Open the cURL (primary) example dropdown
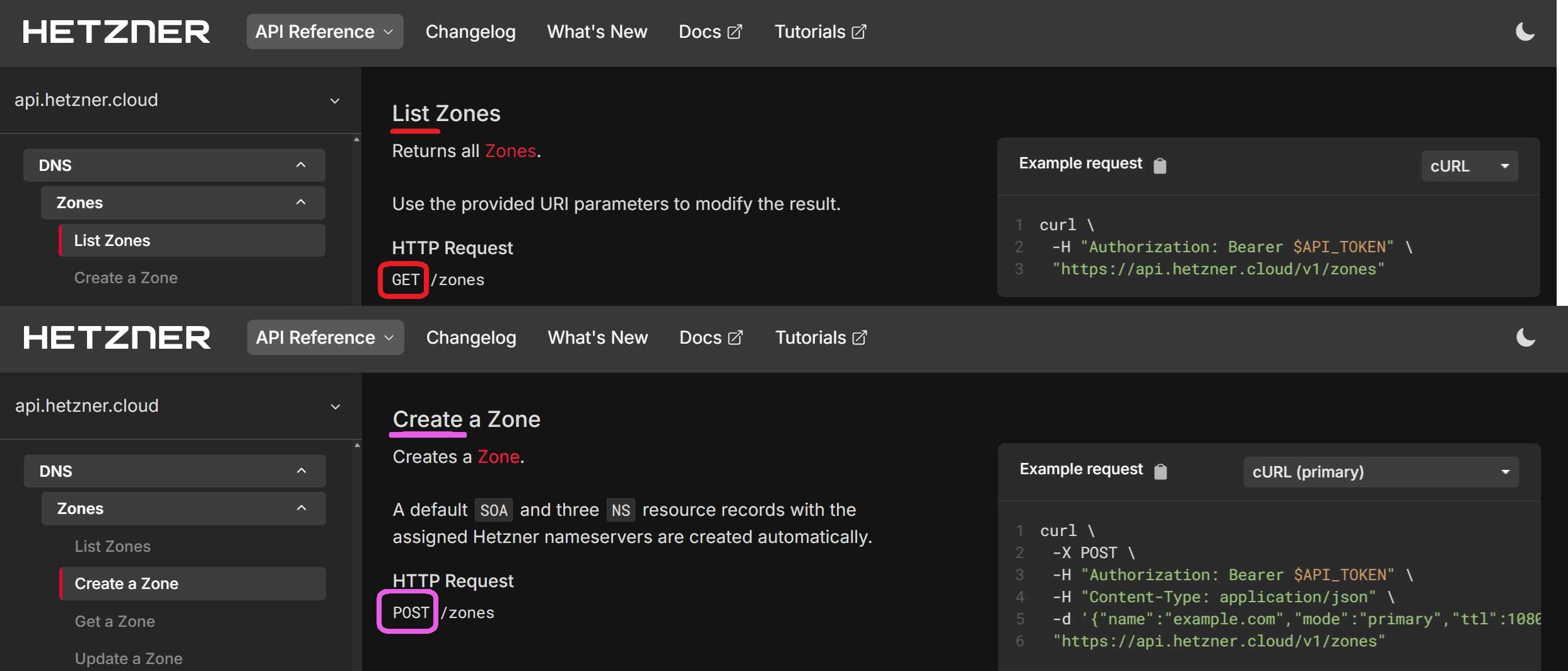 [x=1380, y=472]
